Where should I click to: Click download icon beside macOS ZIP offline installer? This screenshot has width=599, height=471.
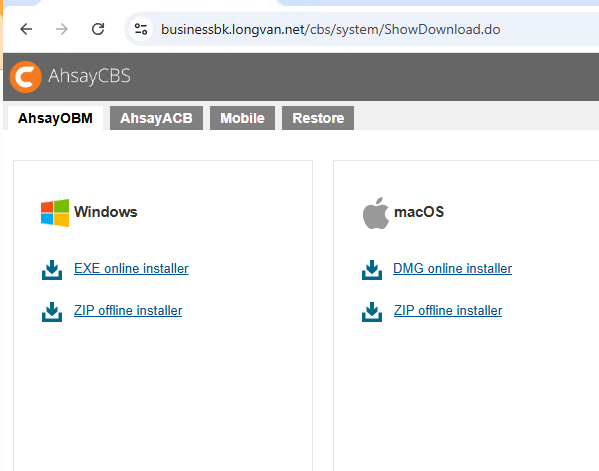click(372, 312)
